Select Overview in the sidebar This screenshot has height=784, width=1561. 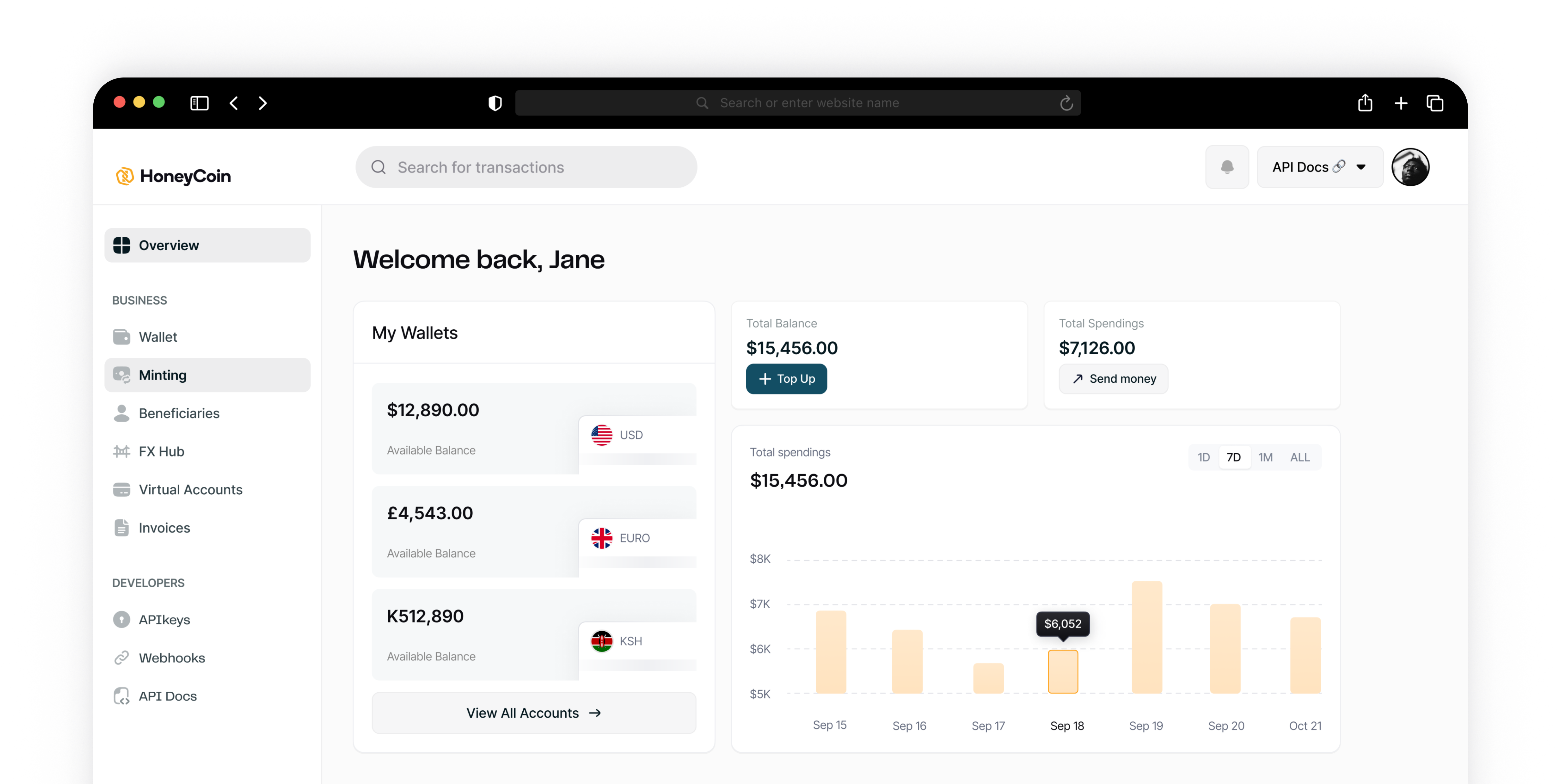(x=207, y=245)
